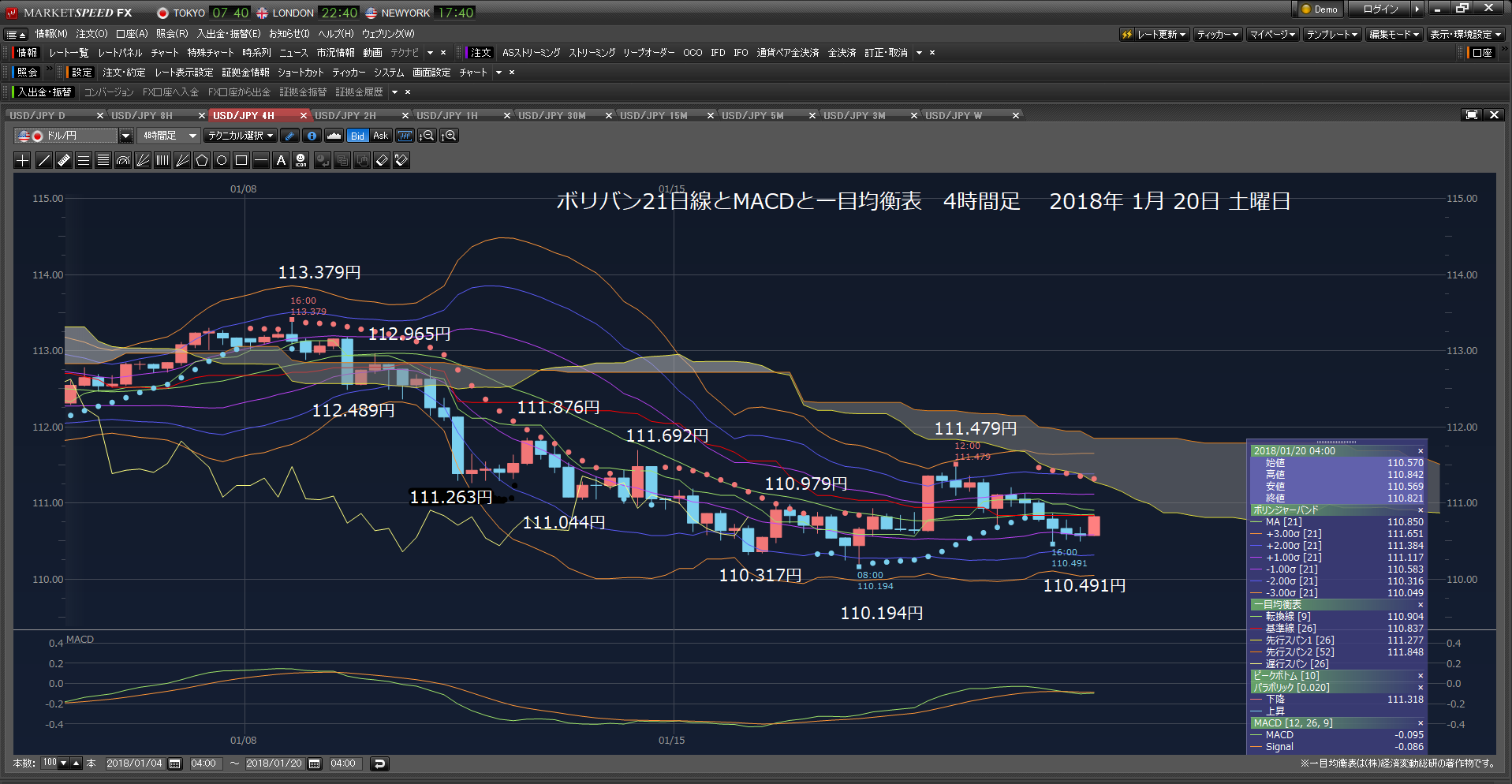Image resolution: width=1512 pixels, height=784 pixels.
Task: Open the 入出金・振替(E) menu
Action: (x=229, y=34)
